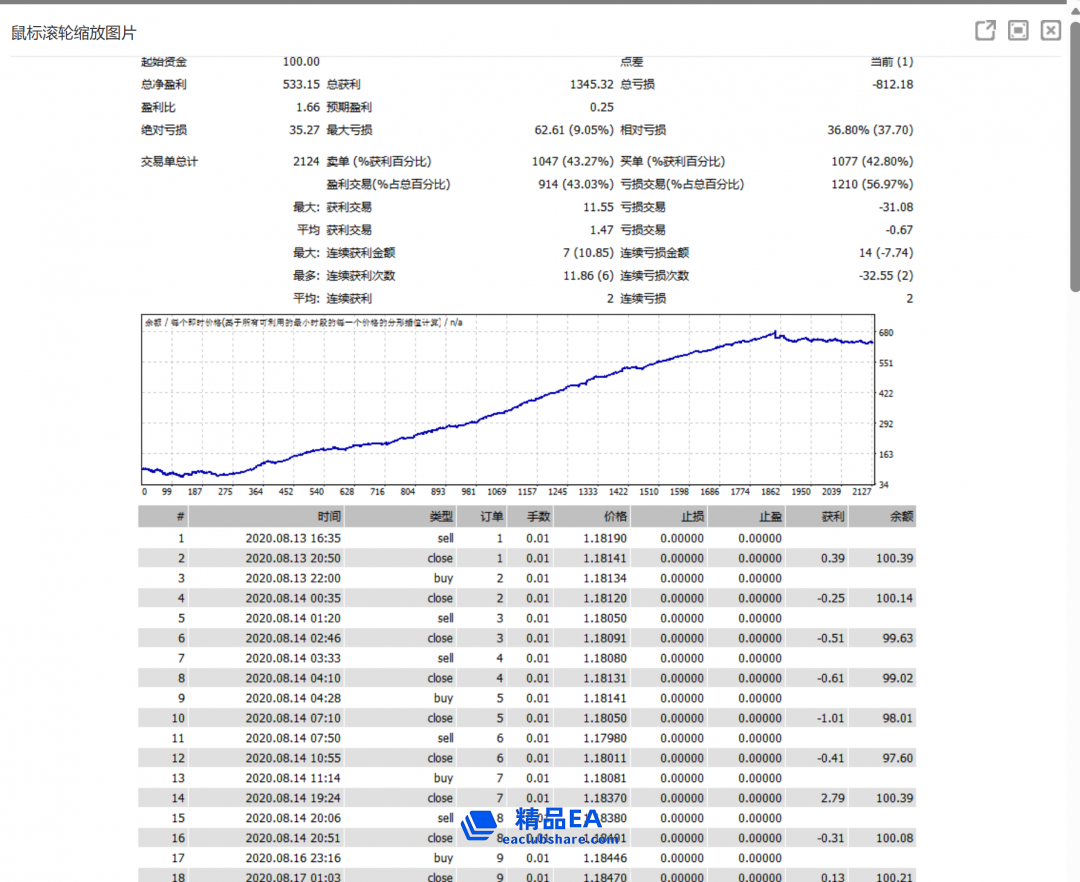
Task: Click the 交易单总计 value 2124
Action: pyautogui.click(x=305, y=161)
